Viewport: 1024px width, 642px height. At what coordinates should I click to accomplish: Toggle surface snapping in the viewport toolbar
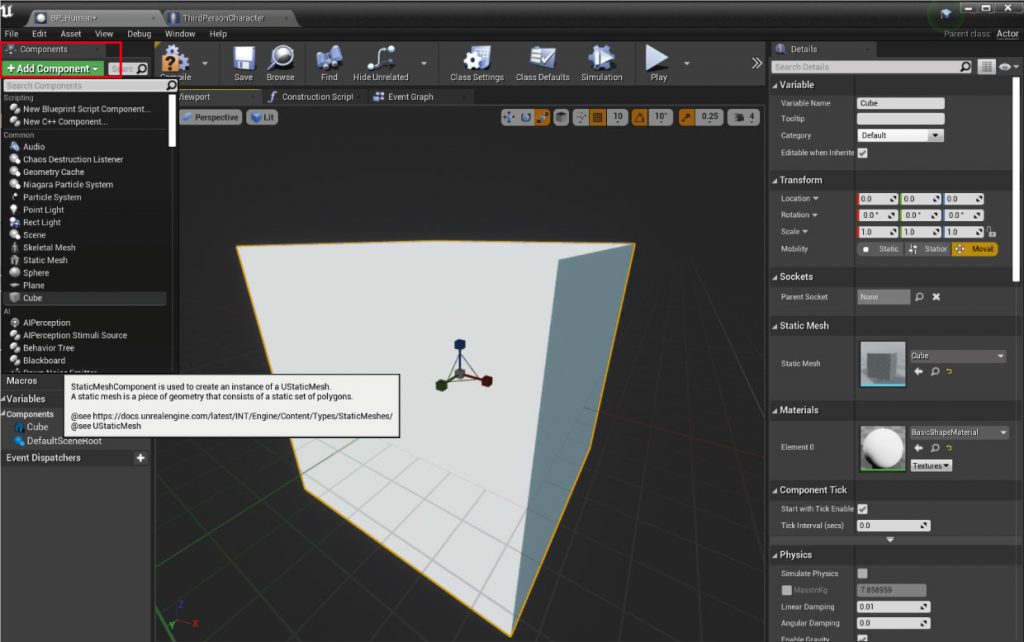[x=581, y=117]
